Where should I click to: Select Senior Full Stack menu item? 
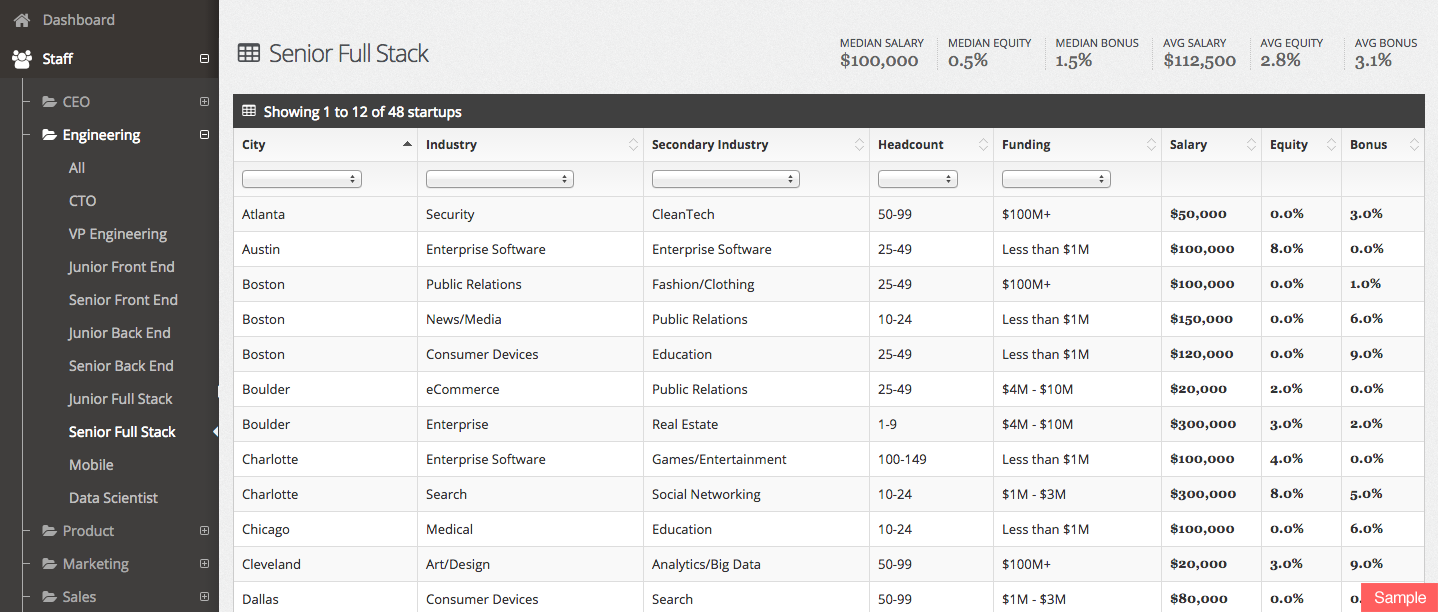click(122, 432)
